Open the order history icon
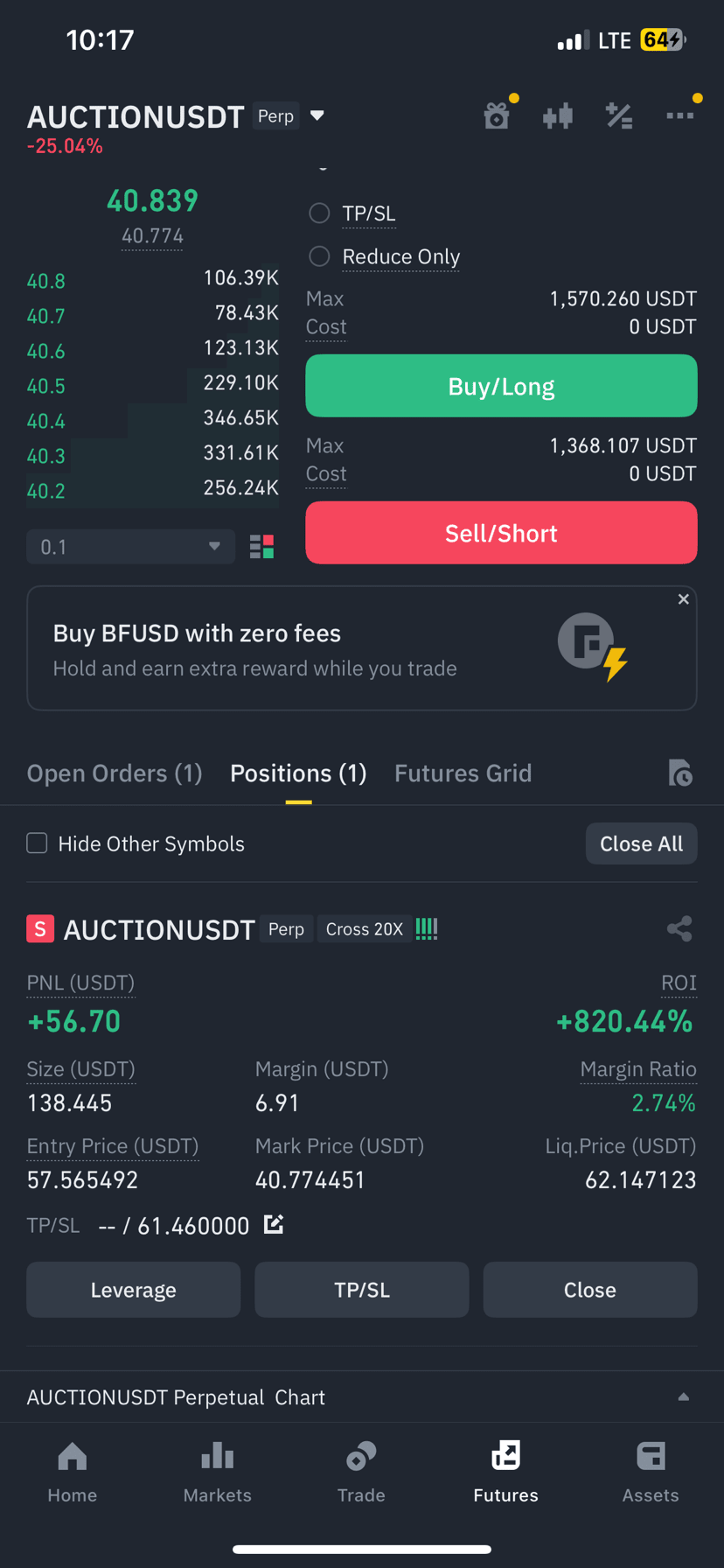 (680, 773)
